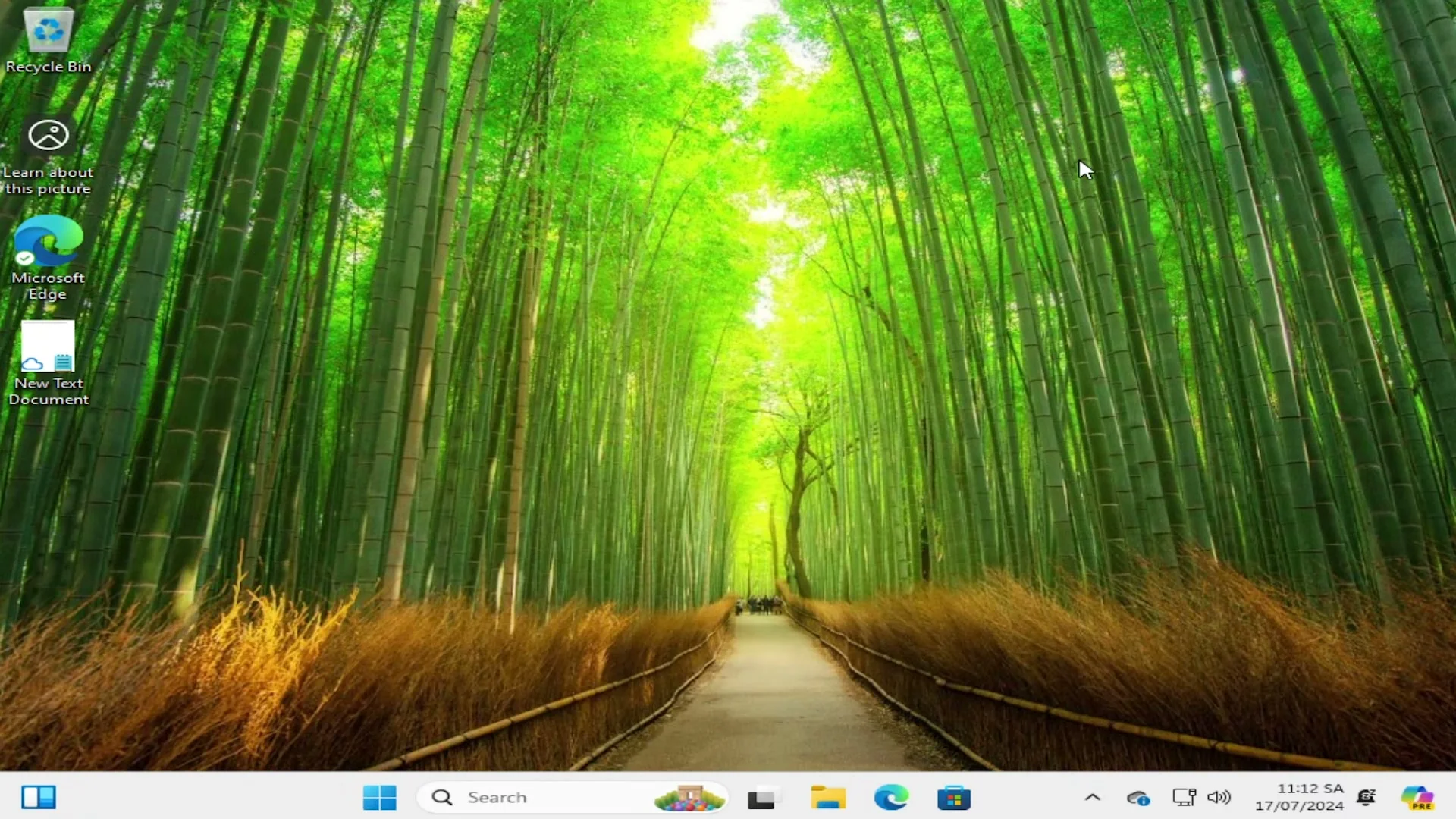Image resolution: width=1456 pixels, height=819 pixels.
Task: Select the Microsoft Edge desktop shortcut
Action: coord(48,258)
